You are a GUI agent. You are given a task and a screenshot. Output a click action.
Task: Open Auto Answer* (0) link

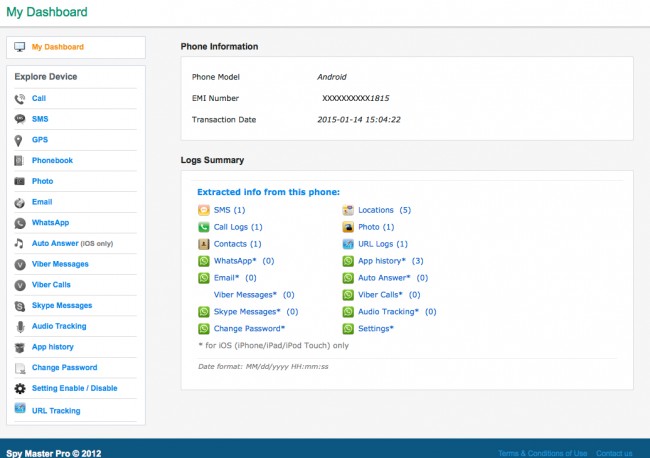[x=393, y=278]
